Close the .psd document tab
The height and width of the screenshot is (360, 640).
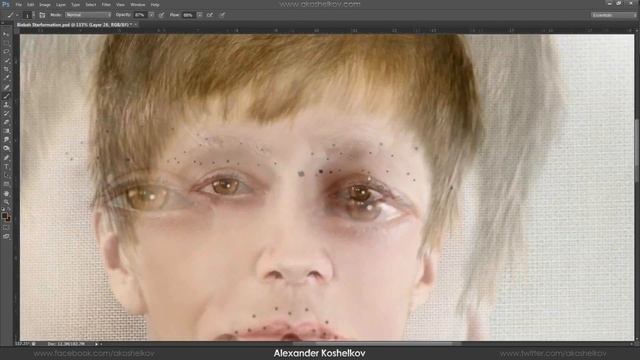pyautogui.click(x=136, y=24)
